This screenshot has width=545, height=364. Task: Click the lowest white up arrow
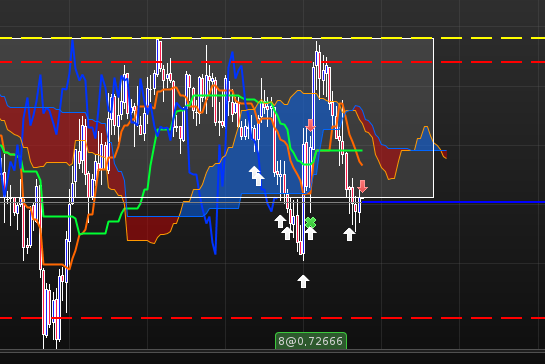tap(303, 281)
